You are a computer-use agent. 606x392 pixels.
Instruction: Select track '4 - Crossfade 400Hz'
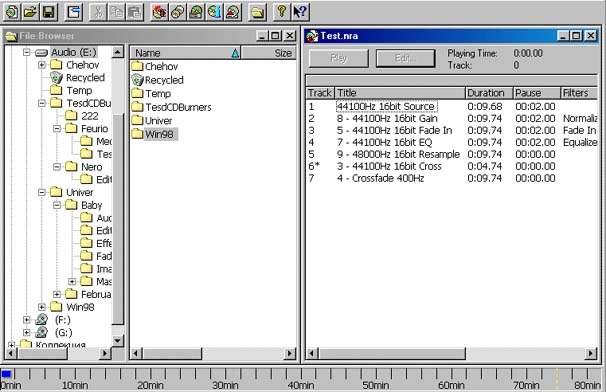[380, 178]
